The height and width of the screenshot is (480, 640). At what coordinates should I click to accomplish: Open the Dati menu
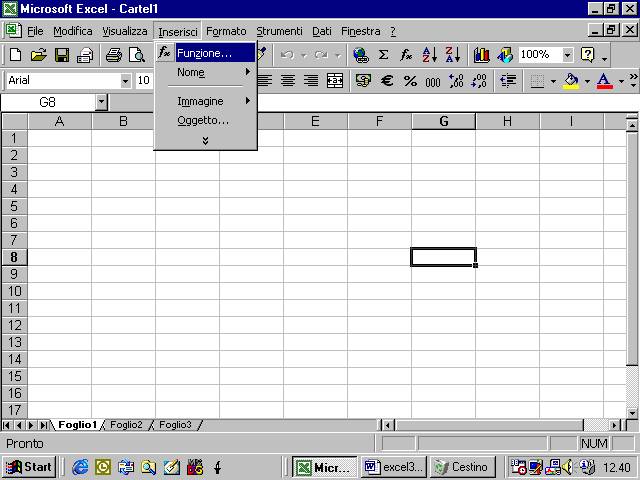point(322,31)
